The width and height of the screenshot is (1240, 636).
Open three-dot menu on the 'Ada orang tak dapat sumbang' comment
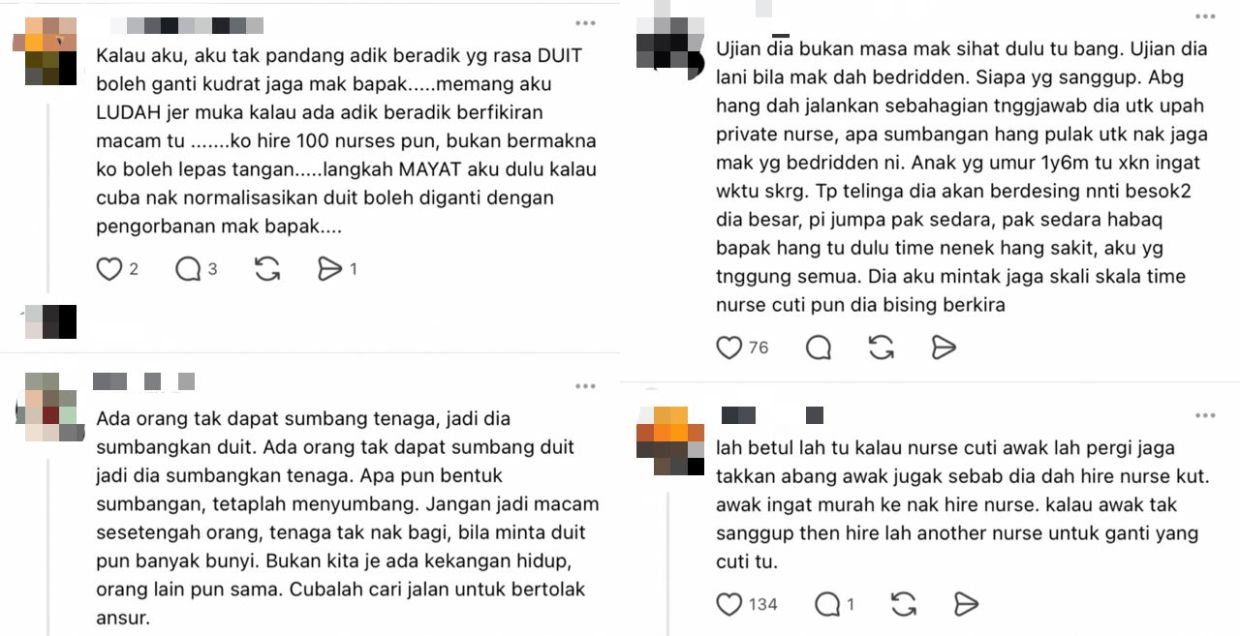585,386
